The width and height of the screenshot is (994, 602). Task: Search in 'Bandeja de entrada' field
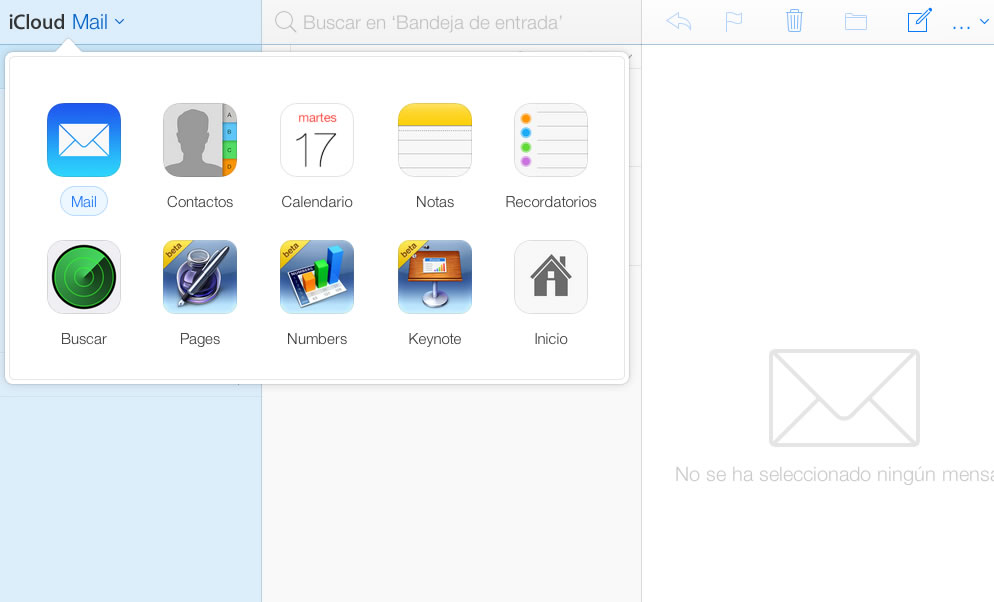point(451,22)
